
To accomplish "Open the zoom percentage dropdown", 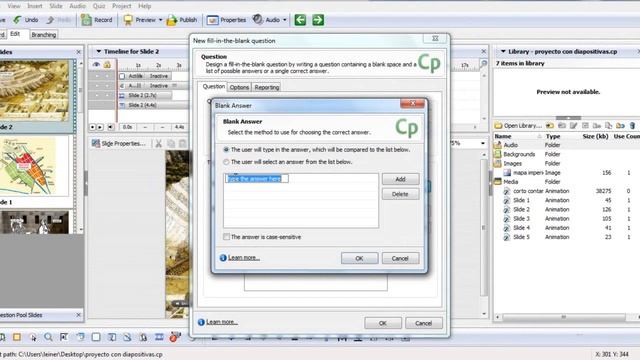I will pos(483,144).
